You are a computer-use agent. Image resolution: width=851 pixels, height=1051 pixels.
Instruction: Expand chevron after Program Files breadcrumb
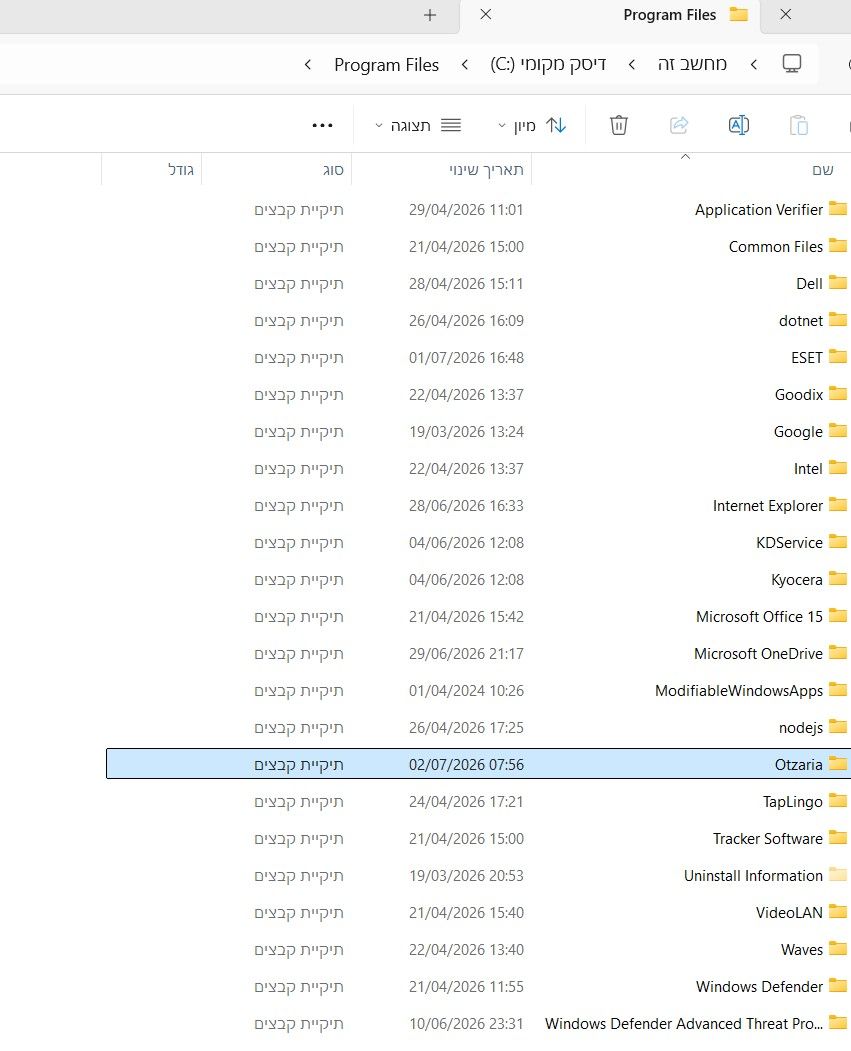pos(308,64)
